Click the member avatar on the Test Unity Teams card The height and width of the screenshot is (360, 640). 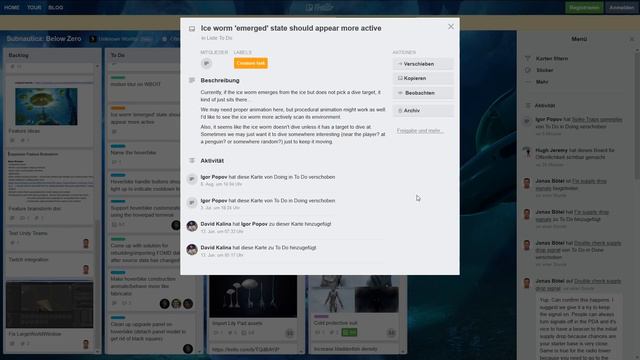tap(86, 243)
